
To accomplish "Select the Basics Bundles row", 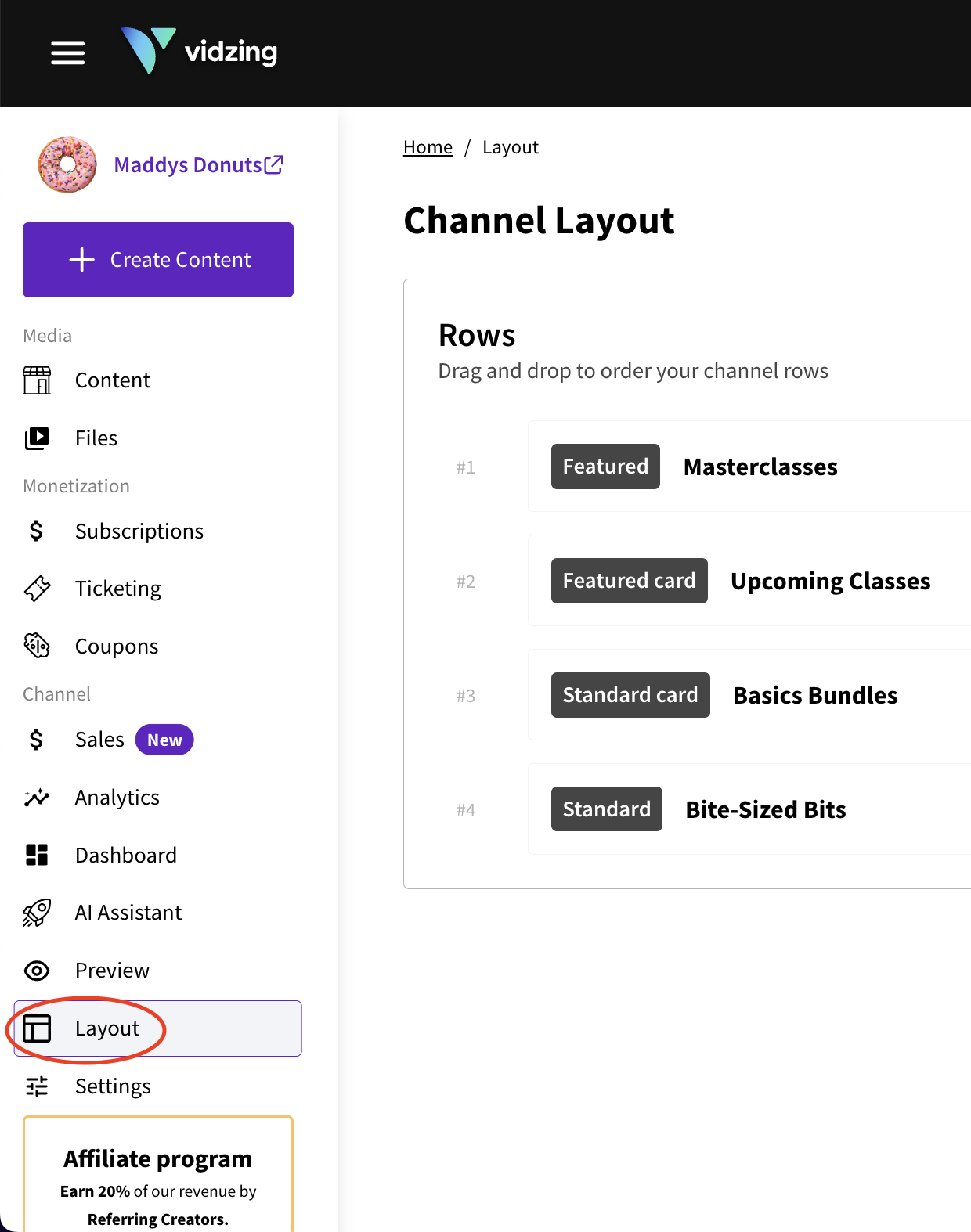I will pyautogui.click(x=749, y=695).
